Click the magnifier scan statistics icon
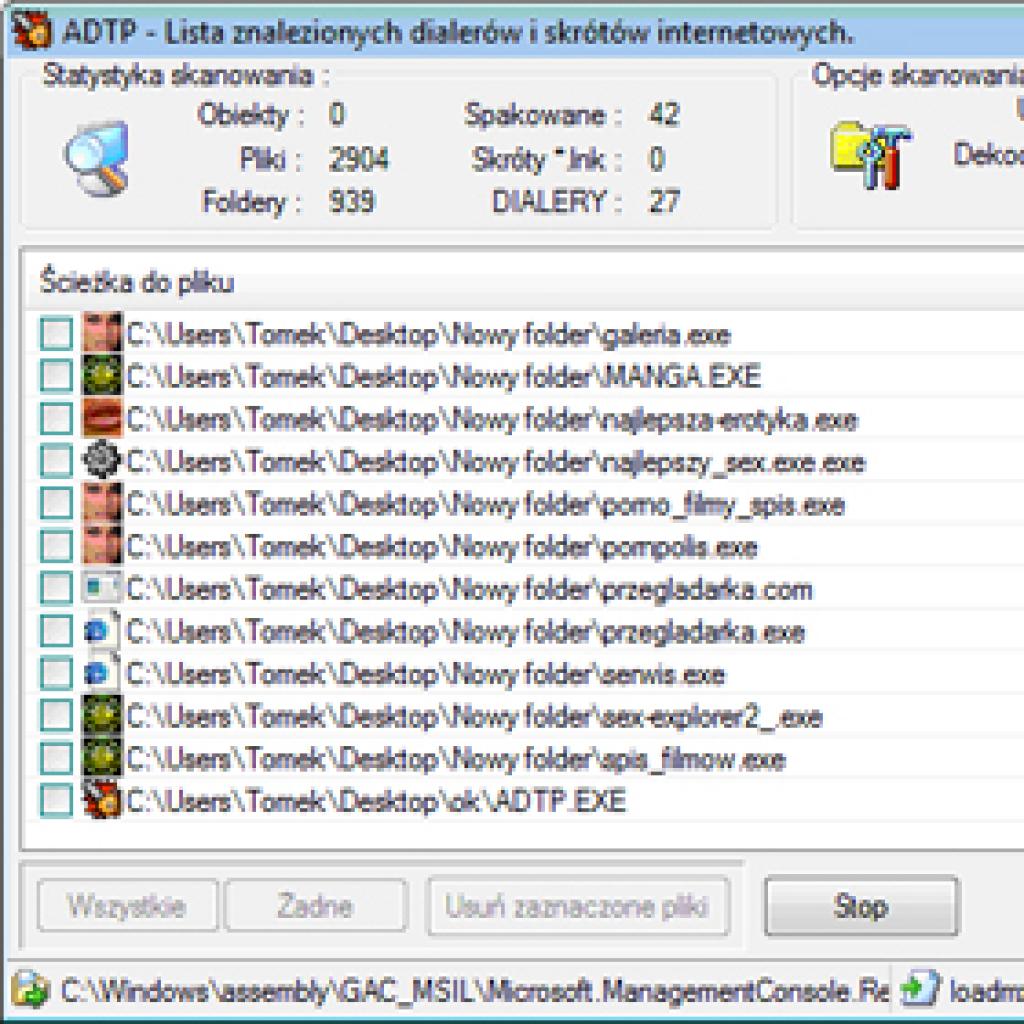Viewport: 1024px width, 1024px height. coord(96,159)
